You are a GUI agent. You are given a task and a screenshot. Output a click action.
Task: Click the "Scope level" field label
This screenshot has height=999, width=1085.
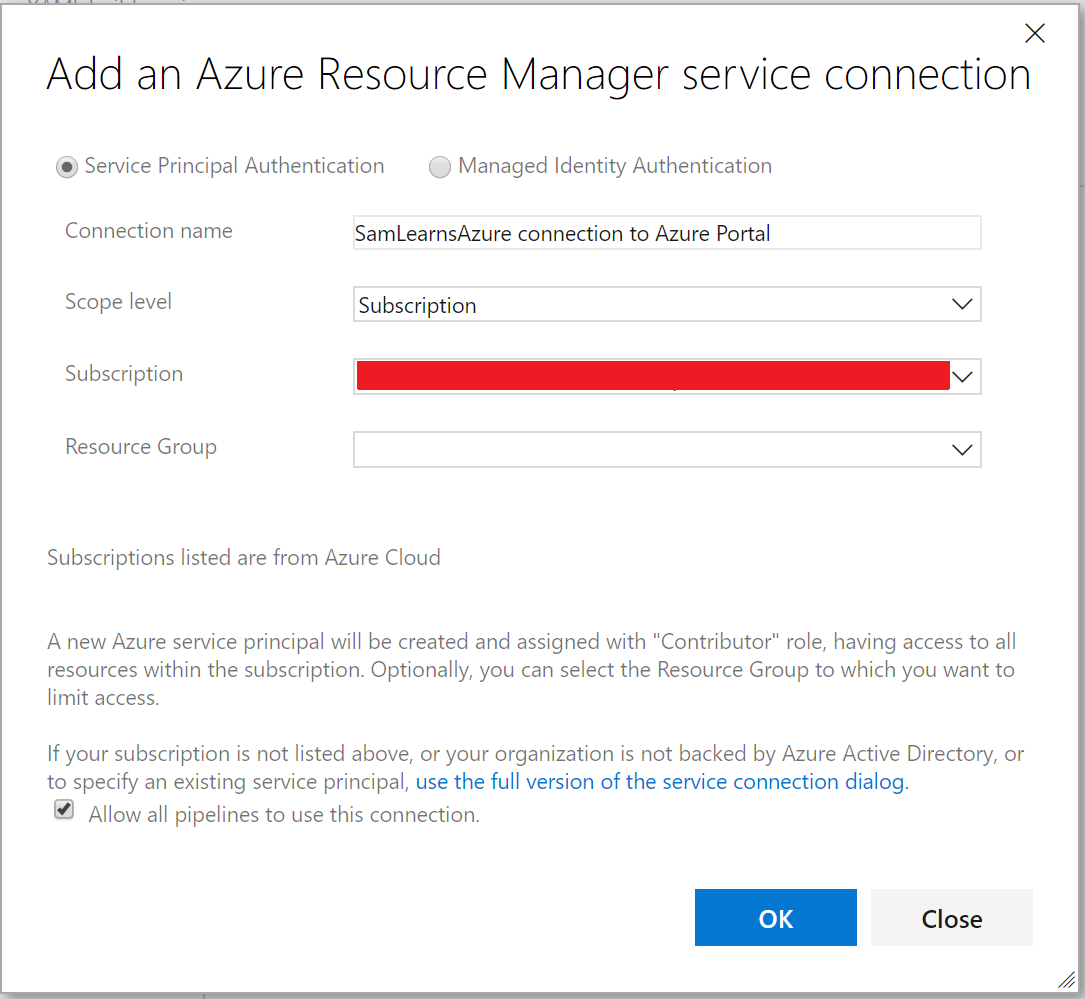118,302
